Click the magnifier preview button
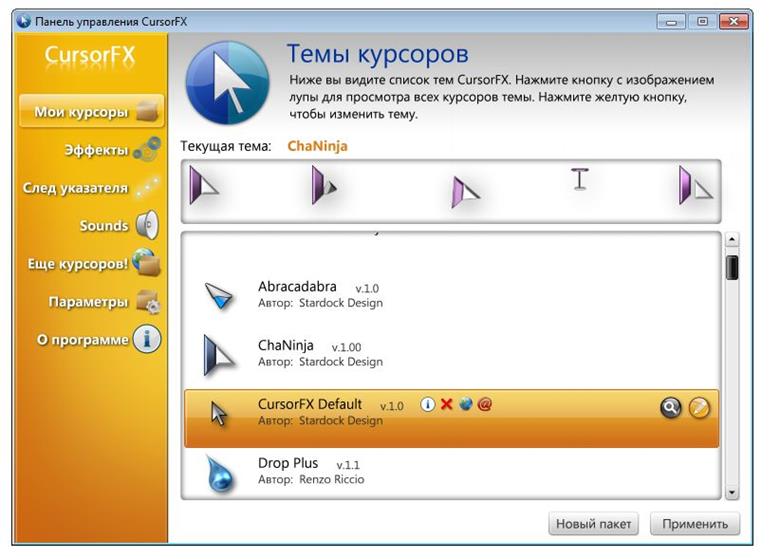This screenshot has height=559, width=780. click(x=671, y=408)
